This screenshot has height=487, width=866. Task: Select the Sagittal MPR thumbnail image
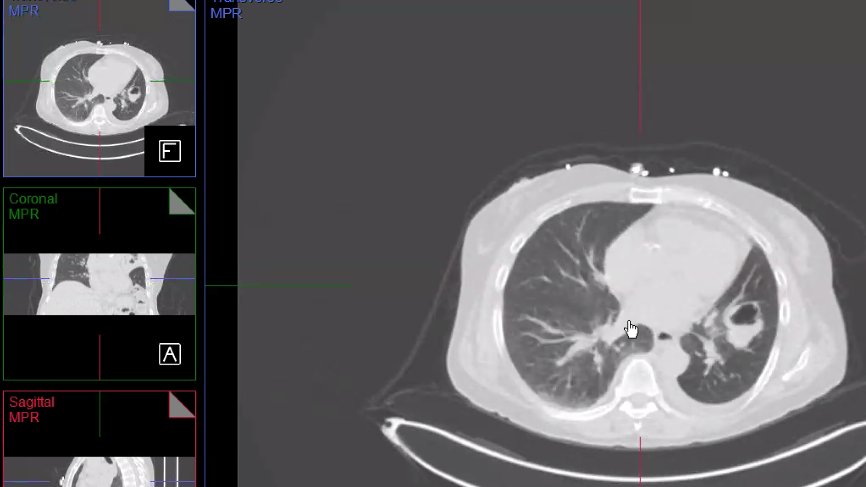pos(100,439)
